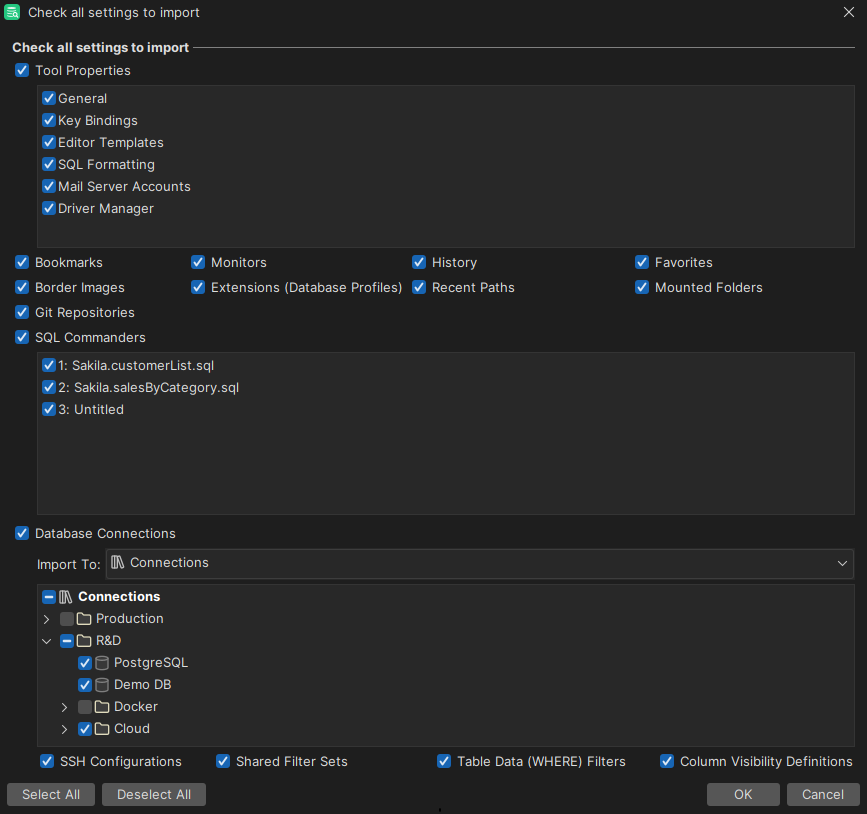Uncheck the SQL Formatting option
This screenshot has width=867, height=814.
48,164
